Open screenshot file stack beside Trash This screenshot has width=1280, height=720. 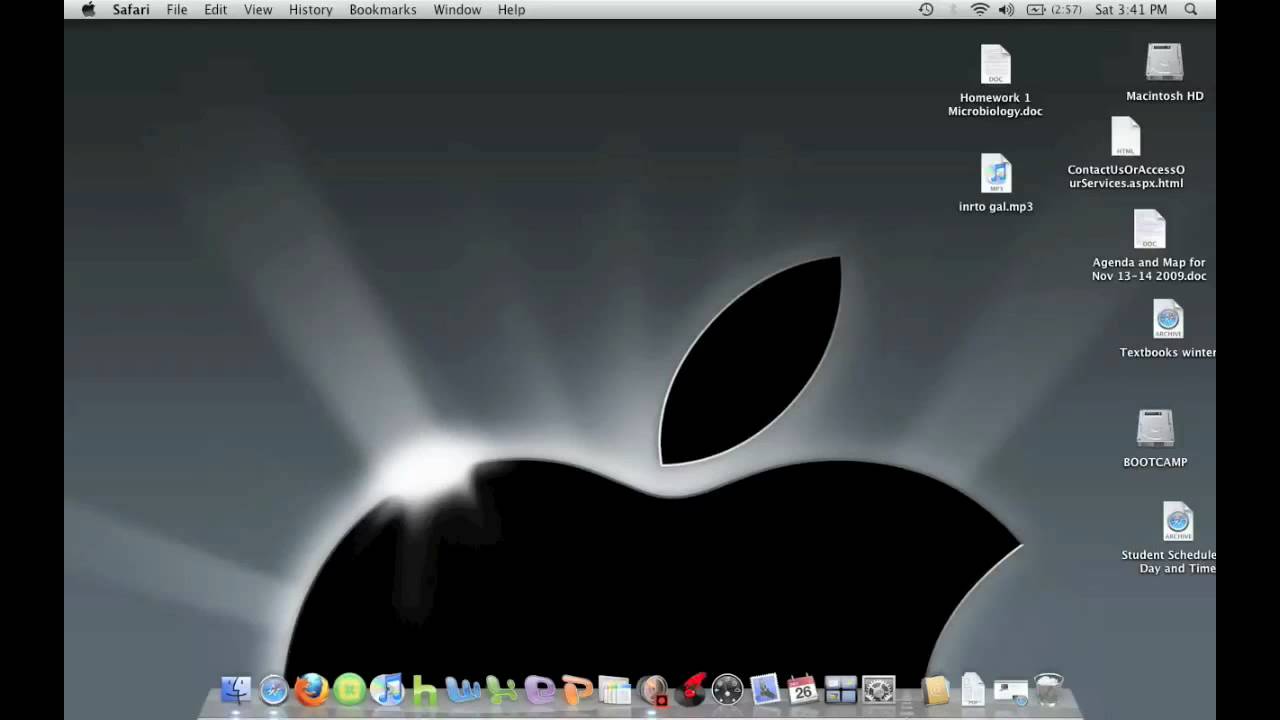[x=1011, y=690]
